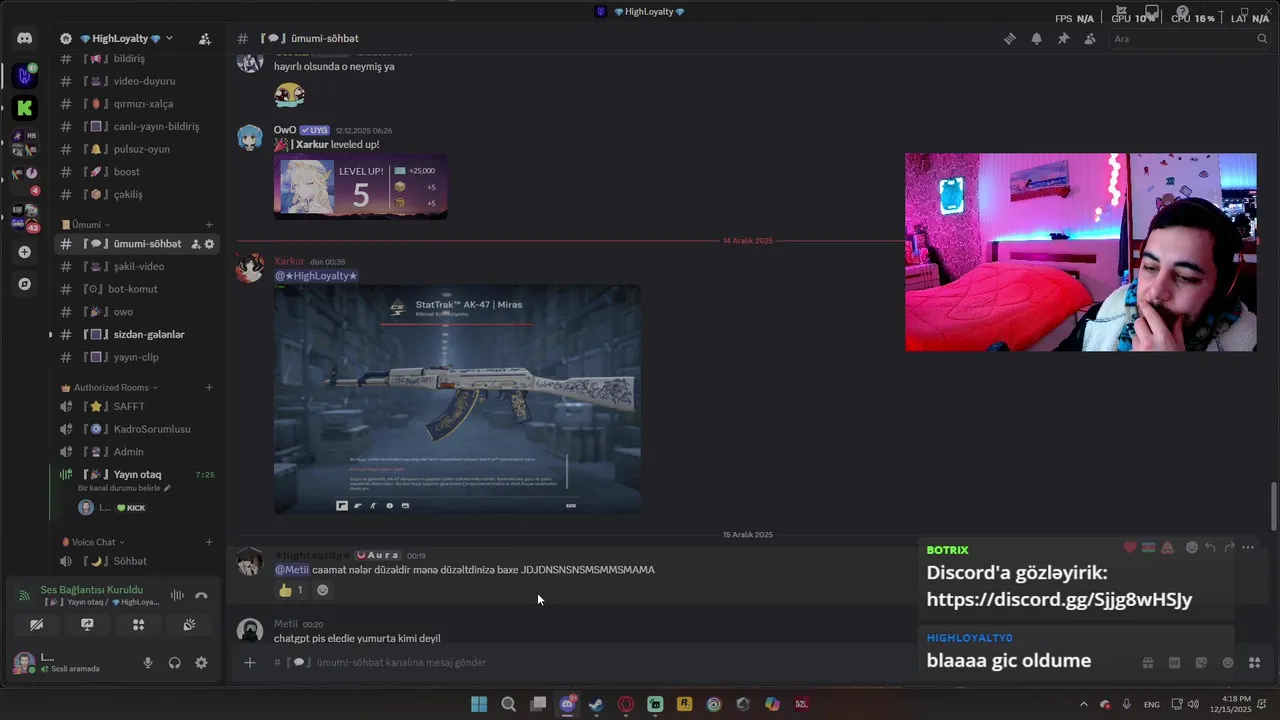Open soundboard icon
This screenshot has width=1280, height=720.
pos(189,625)
